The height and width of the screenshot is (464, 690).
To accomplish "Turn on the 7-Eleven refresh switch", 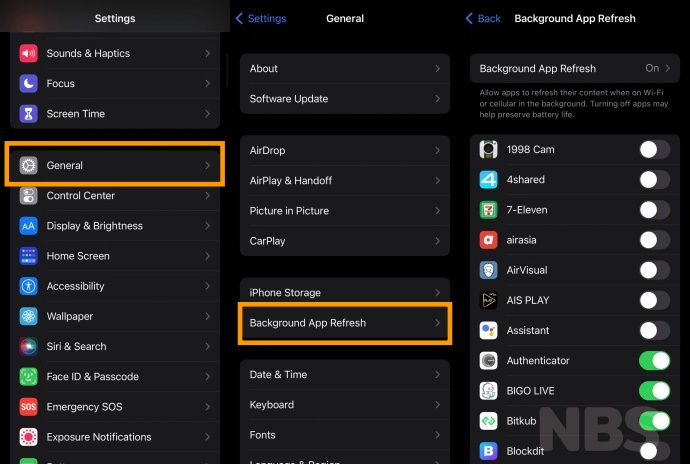I will coord(655,210).
